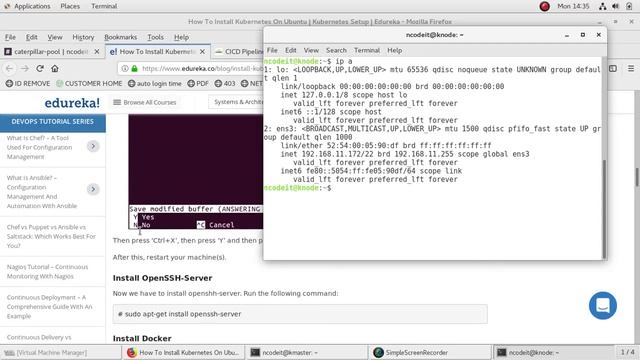Click the Firefox address bar URL
Viewport: 640px width, 360px height.
tap(202, 69)
